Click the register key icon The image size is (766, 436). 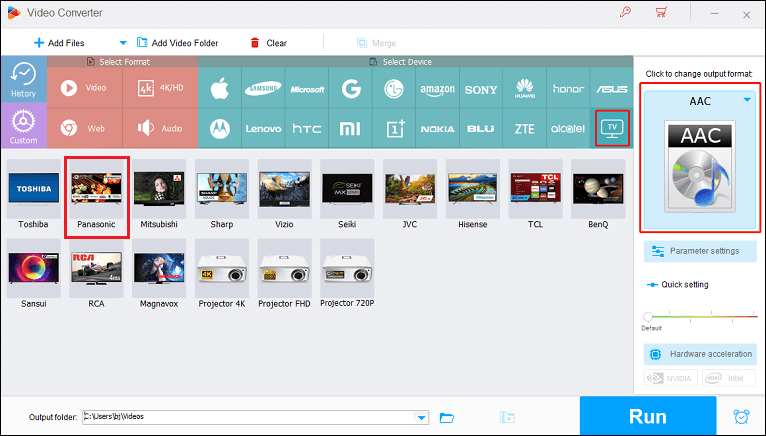tap(625, 12)
